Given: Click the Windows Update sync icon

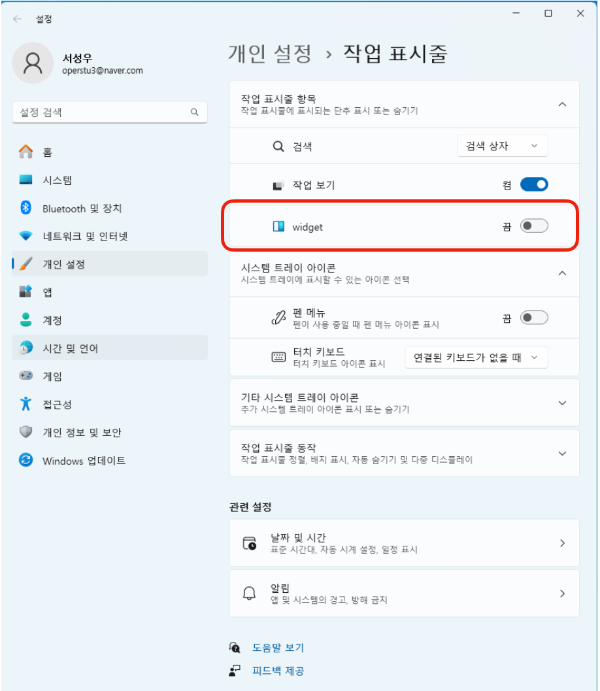Looking at the screenshot, I should click(26, 460).
